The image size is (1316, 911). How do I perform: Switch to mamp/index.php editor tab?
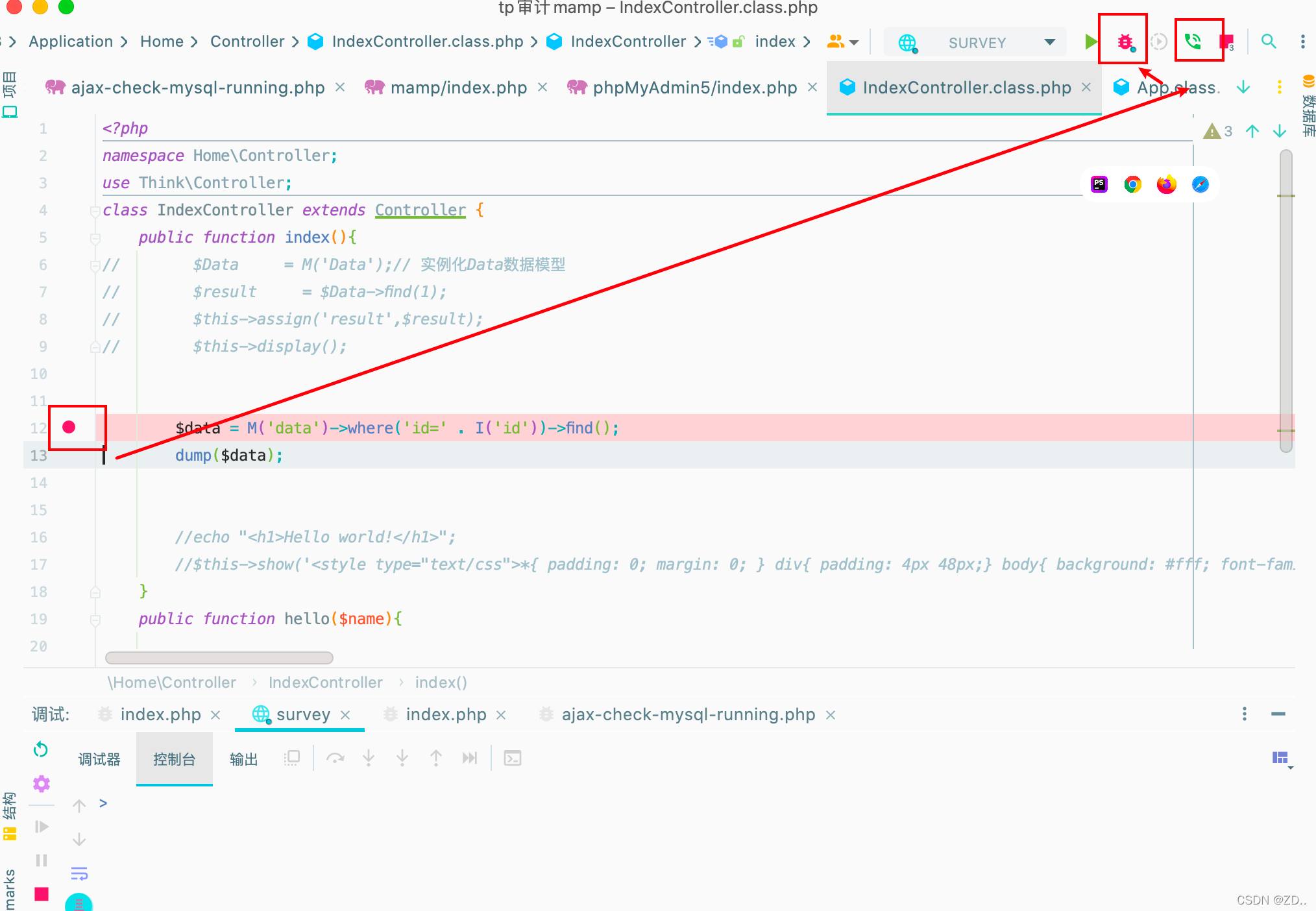[x=458, y=88]
